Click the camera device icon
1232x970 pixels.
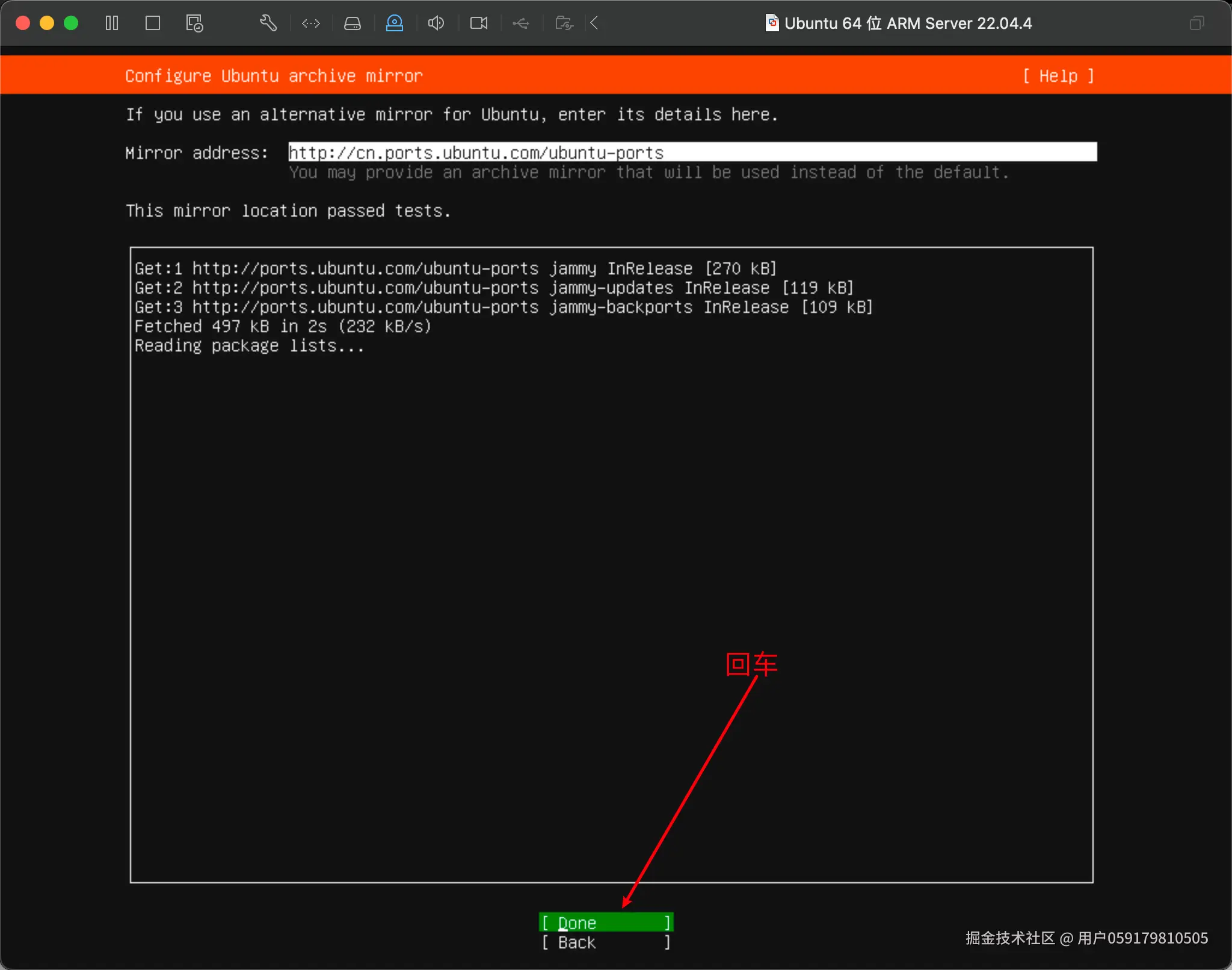click(x=479, y=23)
